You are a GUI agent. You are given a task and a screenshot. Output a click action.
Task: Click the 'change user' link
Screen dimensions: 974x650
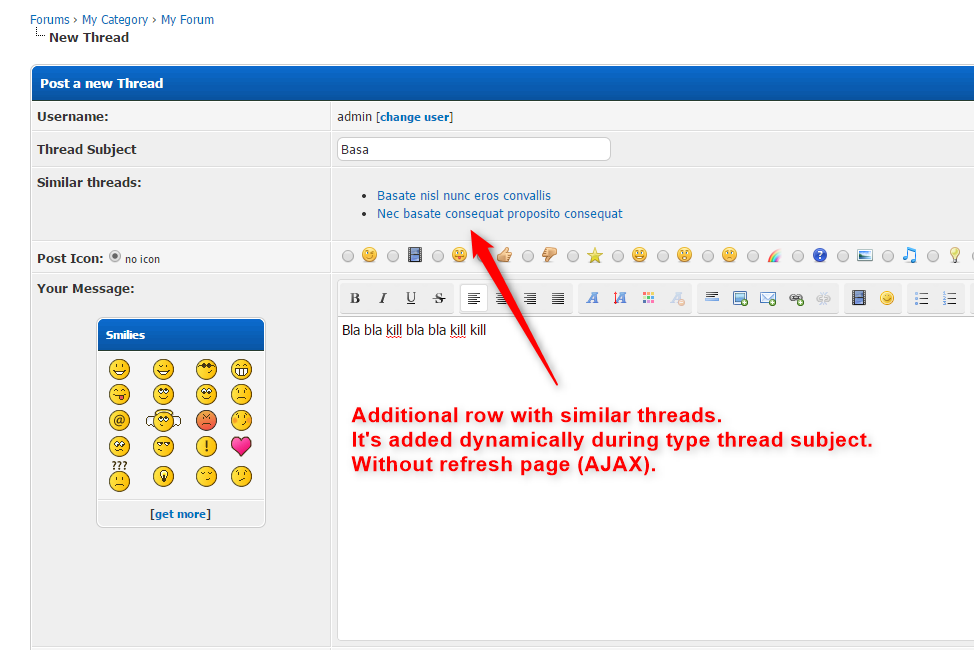coord(414,117)
